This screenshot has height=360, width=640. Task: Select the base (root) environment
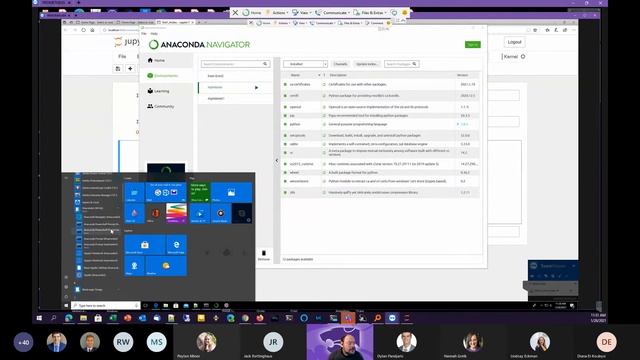click(216, 76)
